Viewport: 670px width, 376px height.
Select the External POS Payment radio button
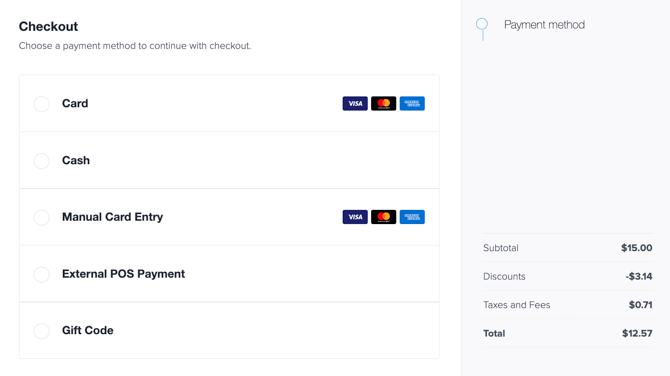pos(41,274)
